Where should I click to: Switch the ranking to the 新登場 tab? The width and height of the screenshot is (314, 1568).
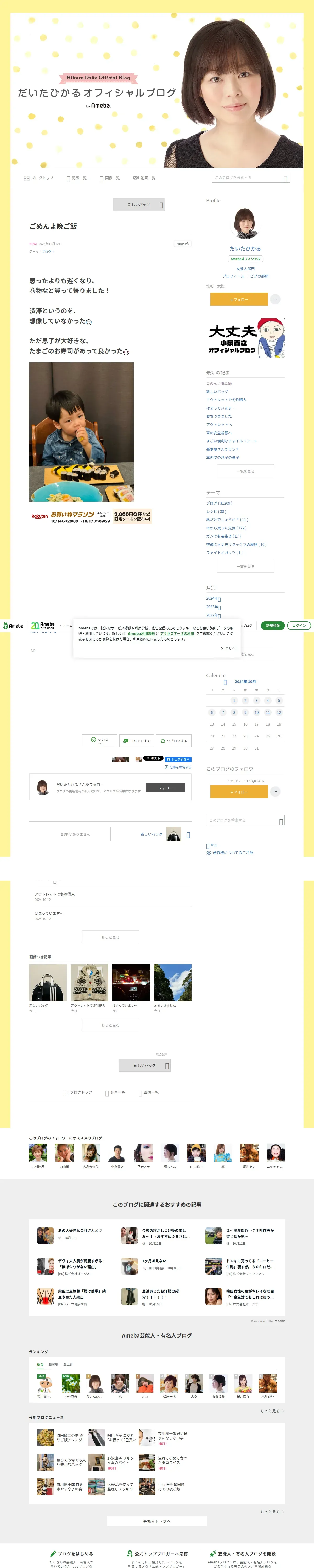(53, 1365)
